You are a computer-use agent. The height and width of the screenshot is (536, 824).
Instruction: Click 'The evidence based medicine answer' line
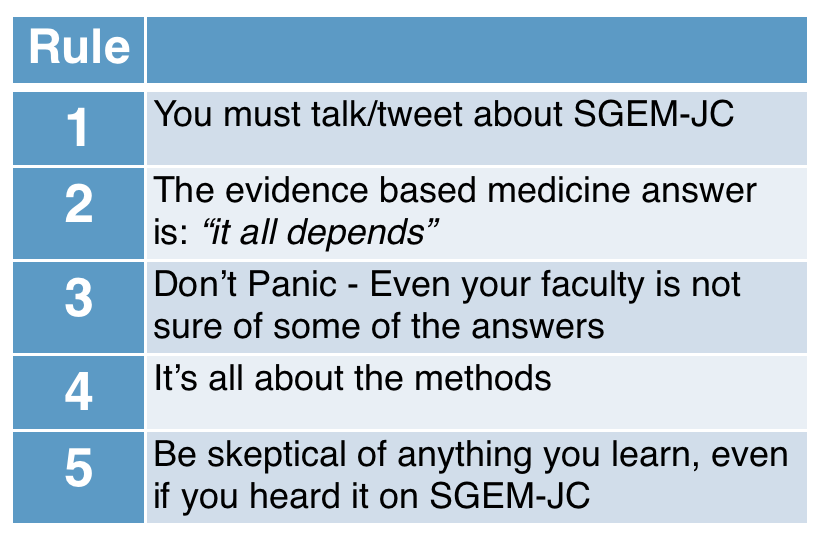[x=455, y=190]
